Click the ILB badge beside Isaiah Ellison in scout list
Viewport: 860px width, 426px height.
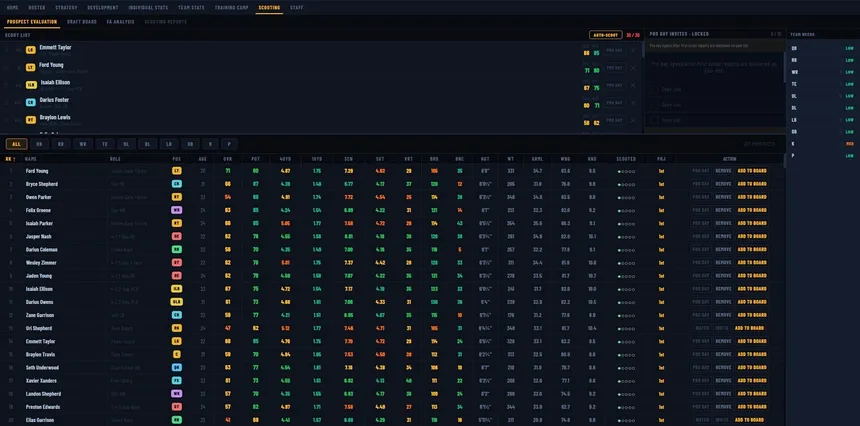point(31,85)
